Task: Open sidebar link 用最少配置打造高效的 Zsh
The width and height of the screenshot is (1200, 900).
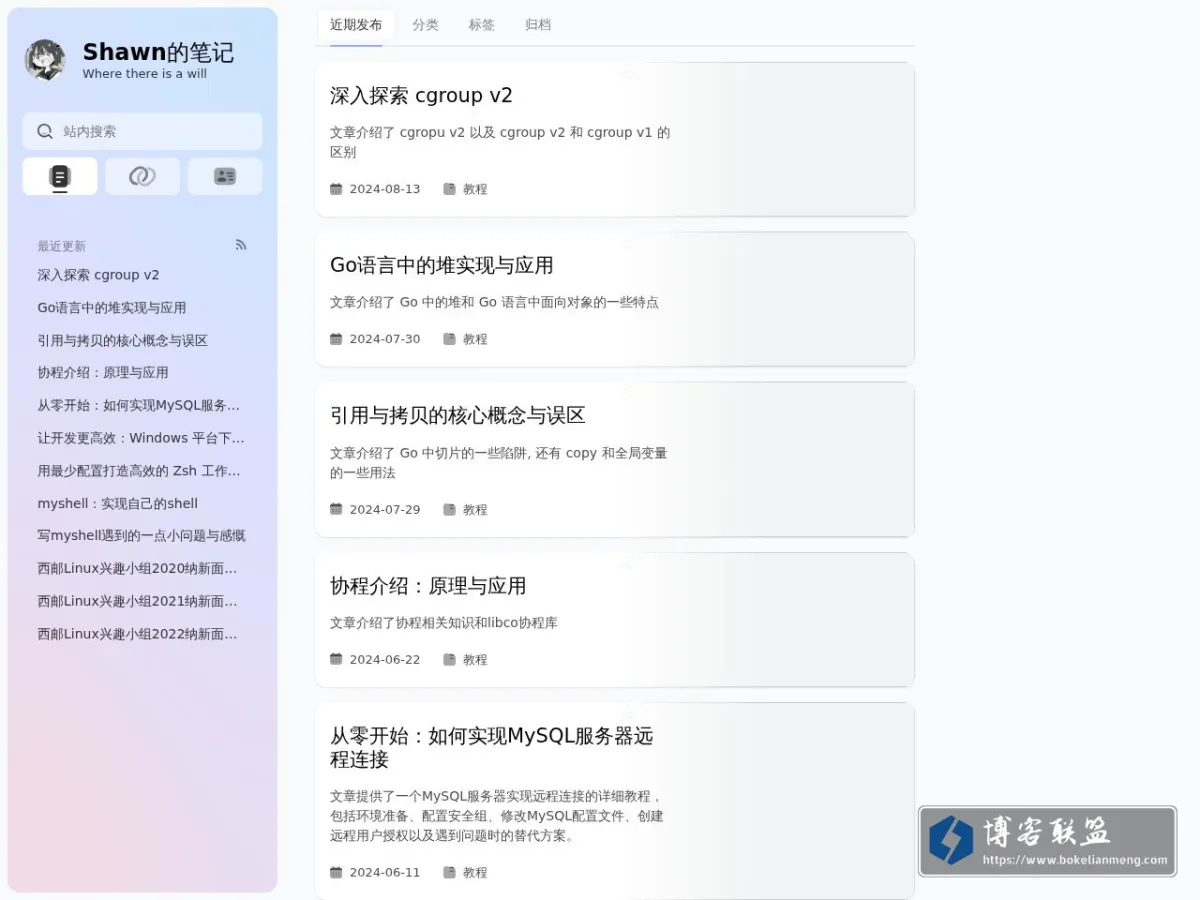Action: 141,471
